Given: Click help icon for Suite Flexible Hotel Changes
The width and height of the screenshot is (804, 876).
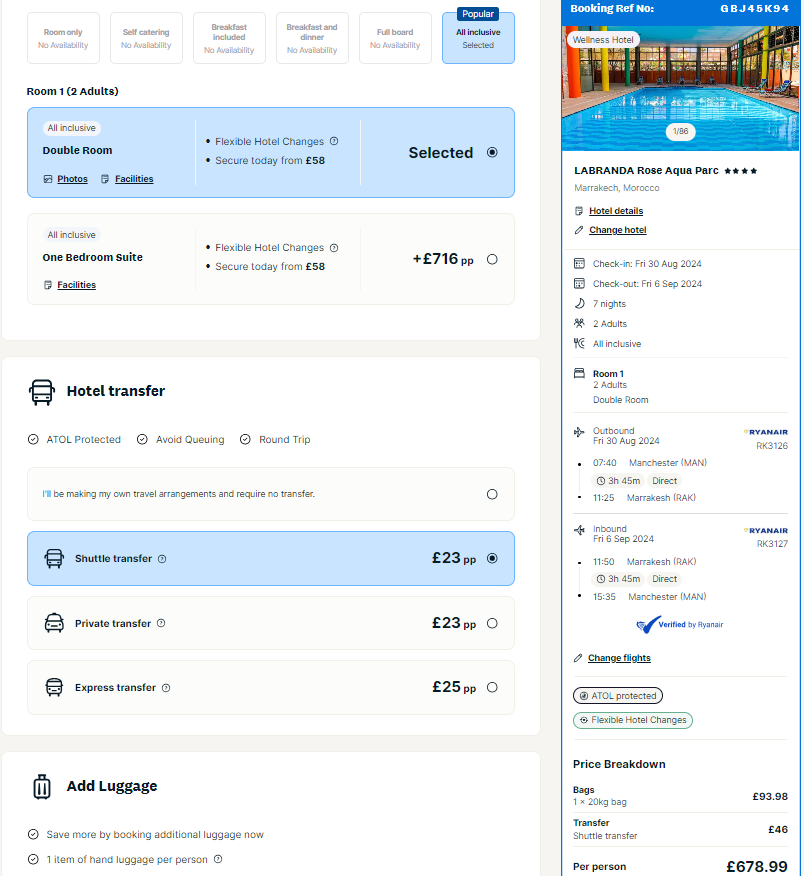Looking at the screenshot, I should coord(334,247).
